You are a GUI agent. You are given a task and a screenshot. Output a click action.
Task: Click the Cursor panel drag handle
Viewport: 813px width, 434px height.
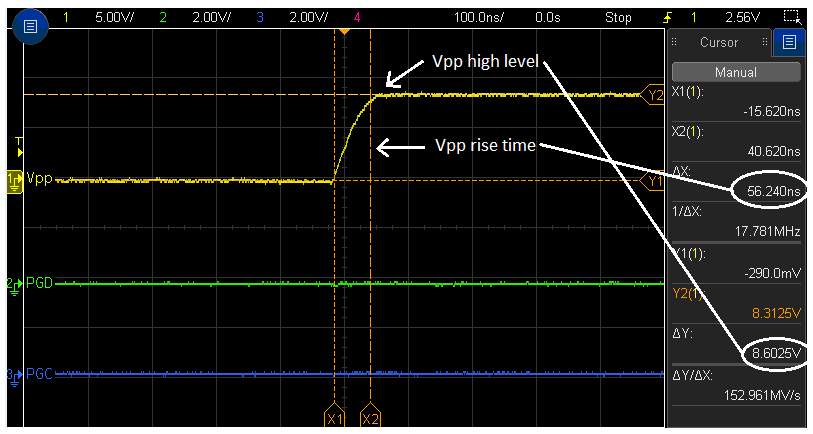pyautogui.click(x=675, y=42)
